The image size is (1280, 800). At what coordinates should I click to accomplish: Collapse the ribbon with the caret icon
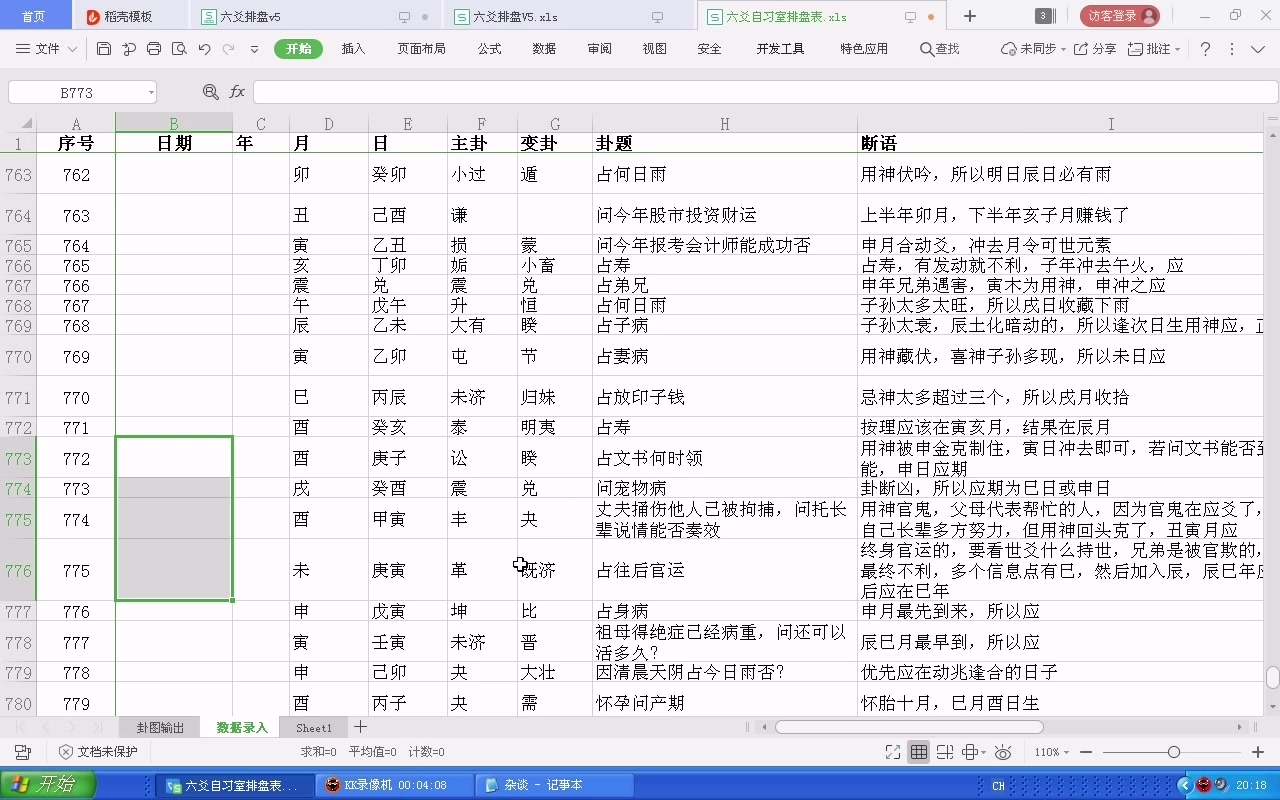pyautogui.click(x=1259, y=49)
